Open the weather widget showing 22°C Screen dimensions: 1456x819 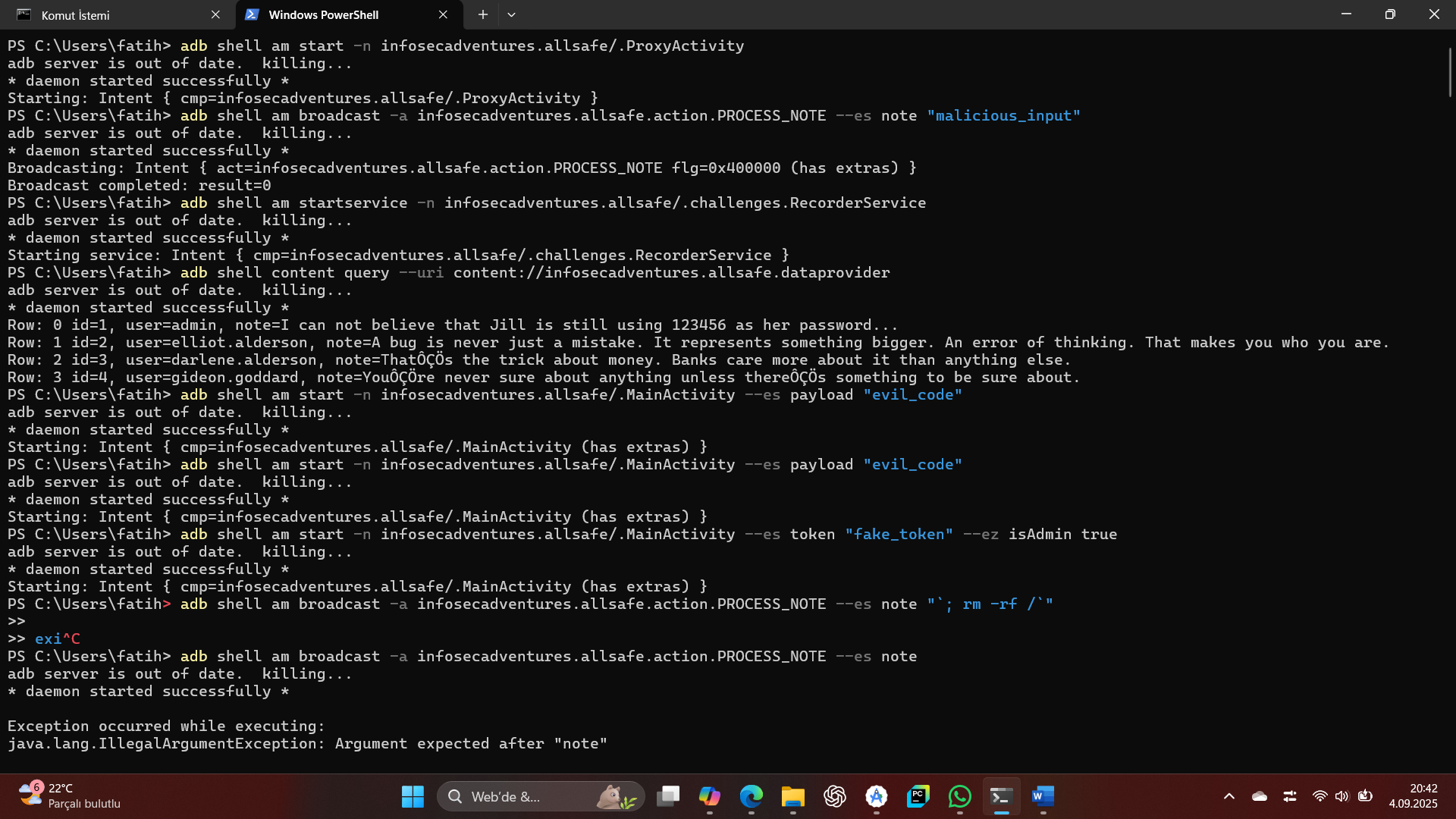coord(70,795)
